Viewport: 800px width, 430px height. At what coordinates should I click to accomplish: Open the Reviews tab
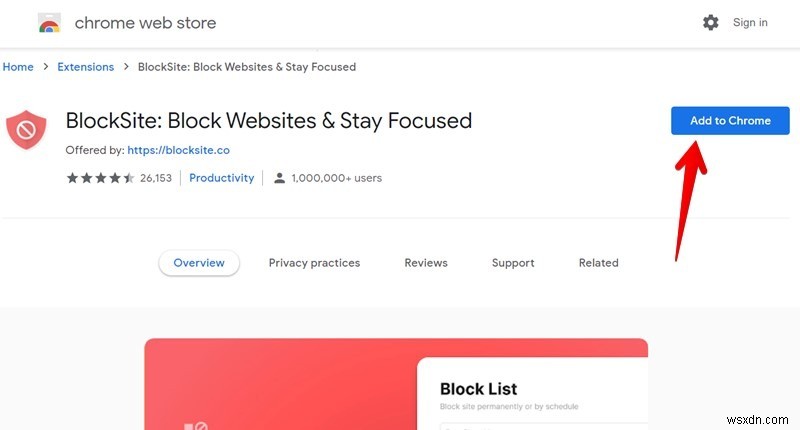[426, 263]
